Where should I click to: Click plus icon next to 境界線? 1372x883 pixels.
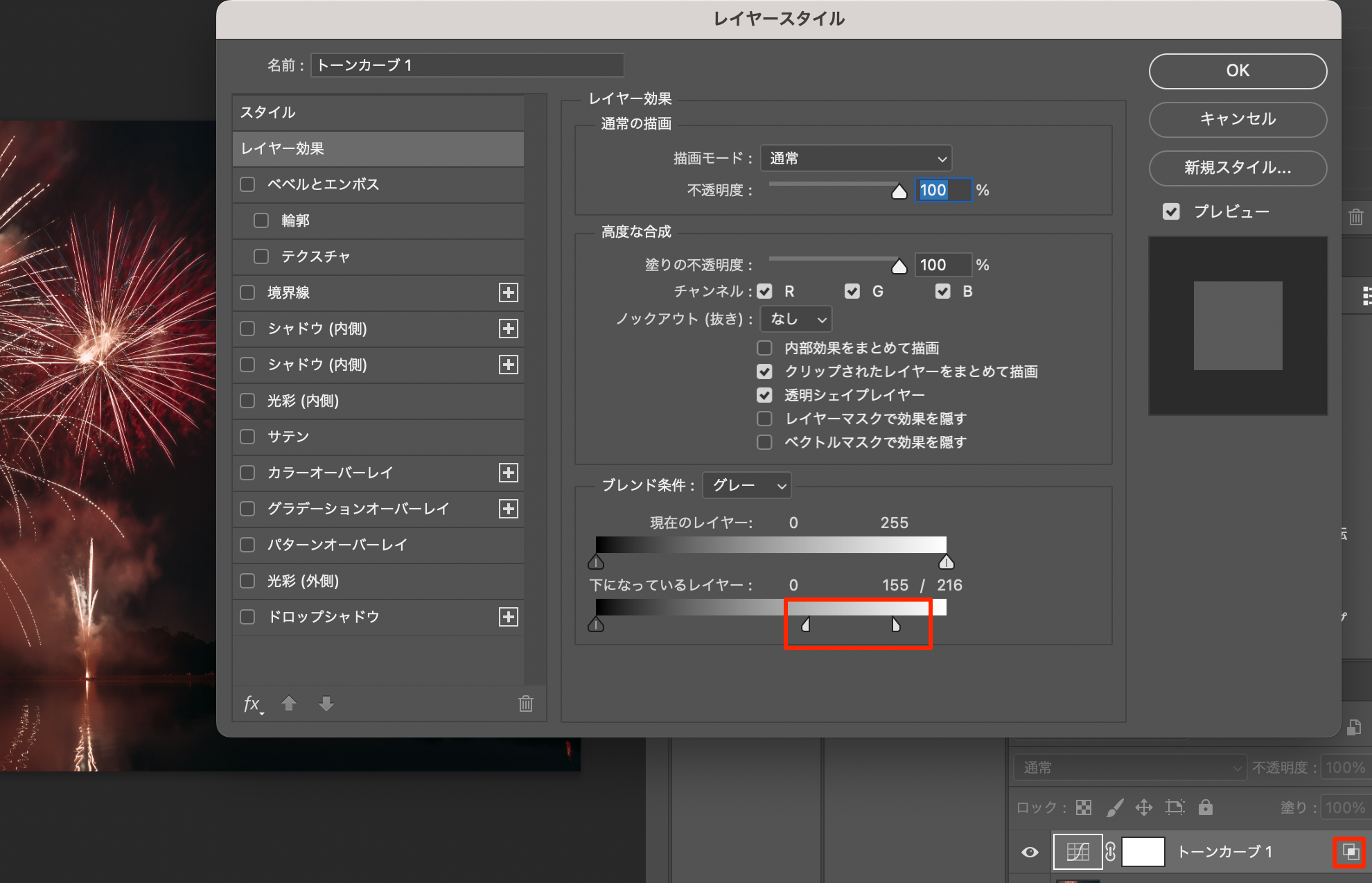pos(509,292)
